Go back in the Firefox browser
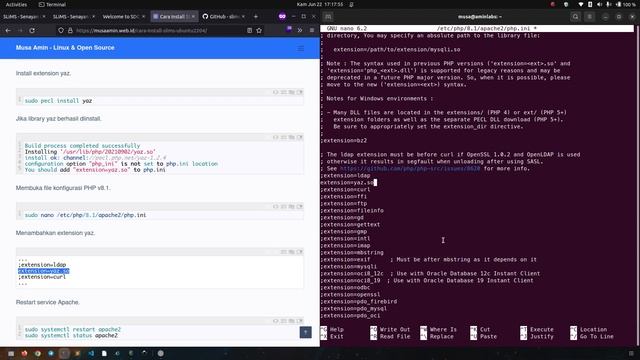Screen dimensions: 640x360 [x=8, y=30]
